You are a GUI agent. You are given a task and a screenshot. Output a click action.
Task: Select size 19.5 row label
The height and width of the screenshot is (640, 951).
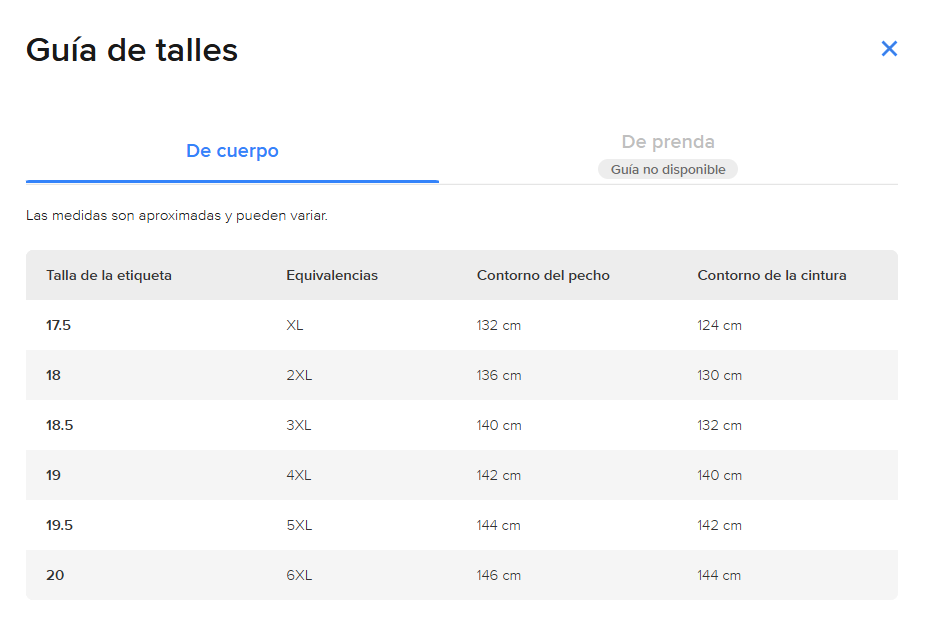[59, 525]
